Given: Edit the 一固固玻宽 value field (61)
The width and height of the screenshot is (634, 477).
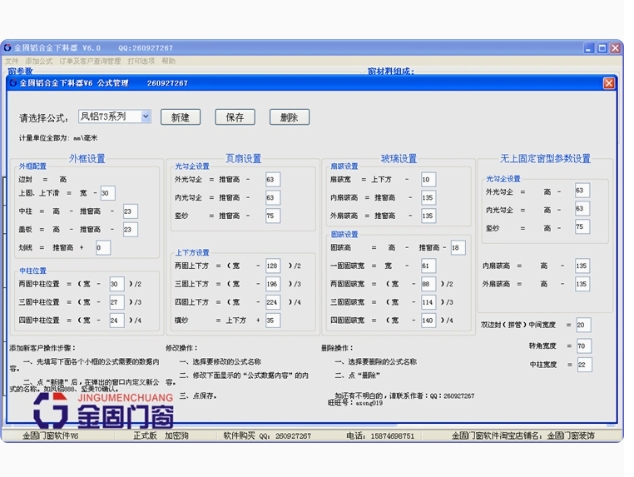Looking at the screenshot, I should coord(428,266).
